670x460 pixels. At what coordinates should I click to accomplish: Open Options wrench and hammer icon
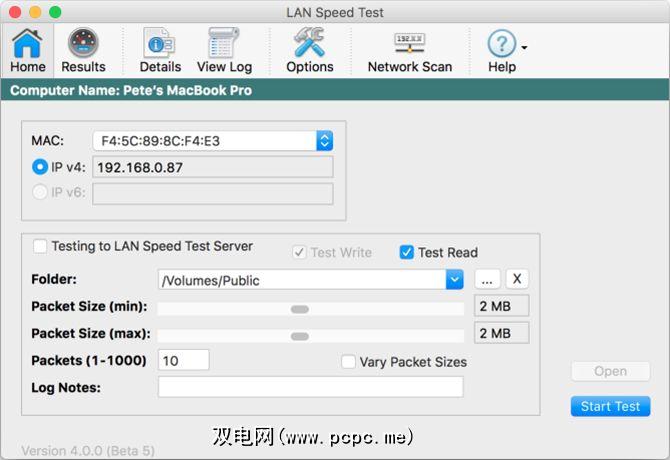pos(310,50)
